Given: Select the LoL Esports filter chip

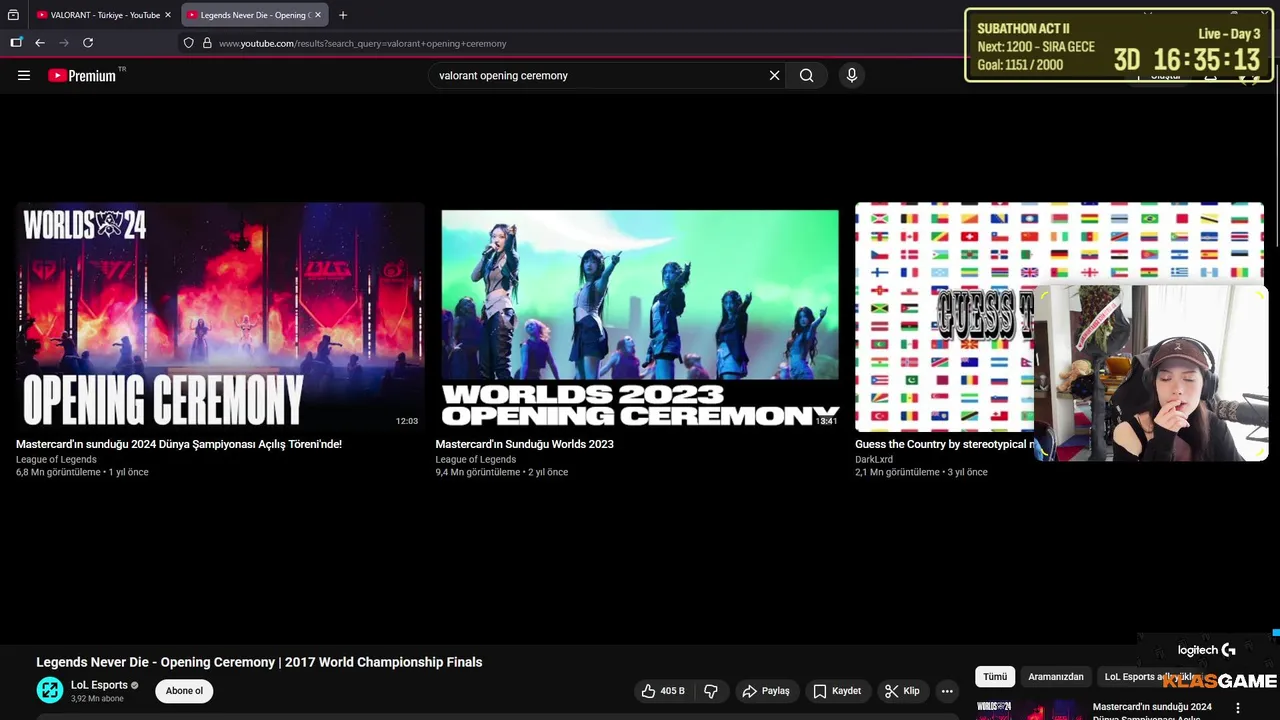Looking at the screenshot, I should [x=1150, y=677].
